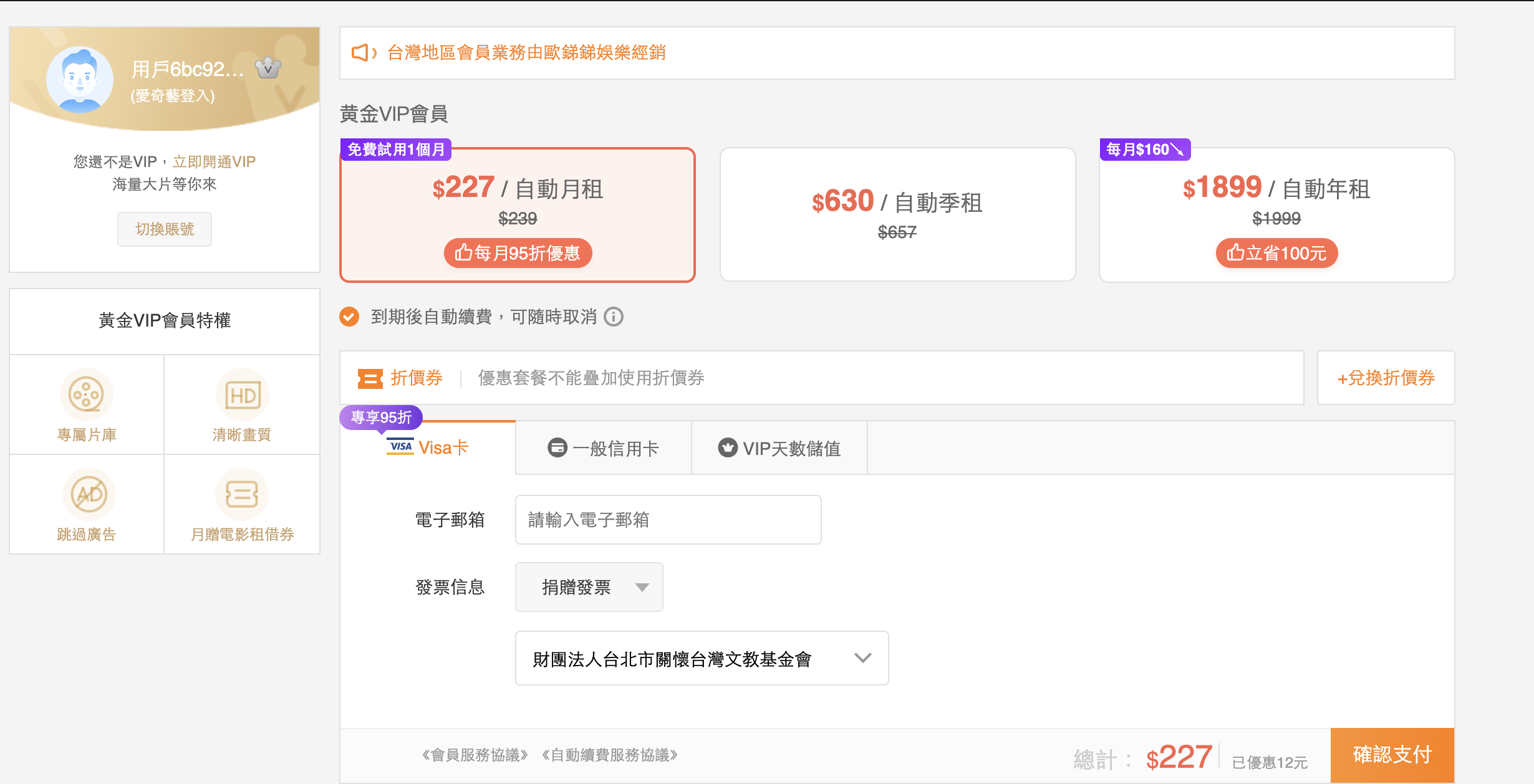
Task: Click the 已優惠12元 discount text
Action: pos(1270,762)
